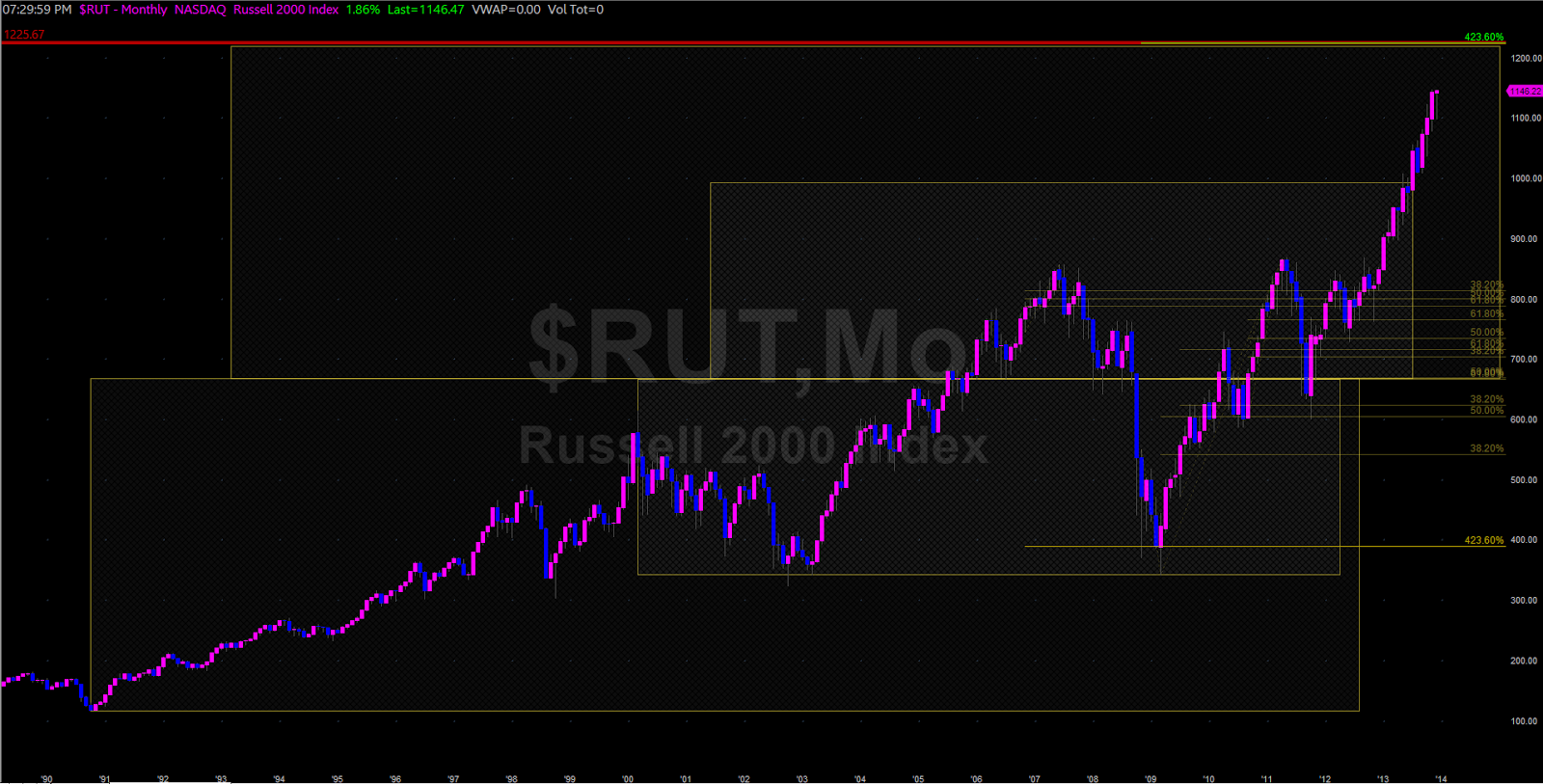Click the 500.00 price axis label
The height and width of the screenshot is (784, 1543).
1526,480
